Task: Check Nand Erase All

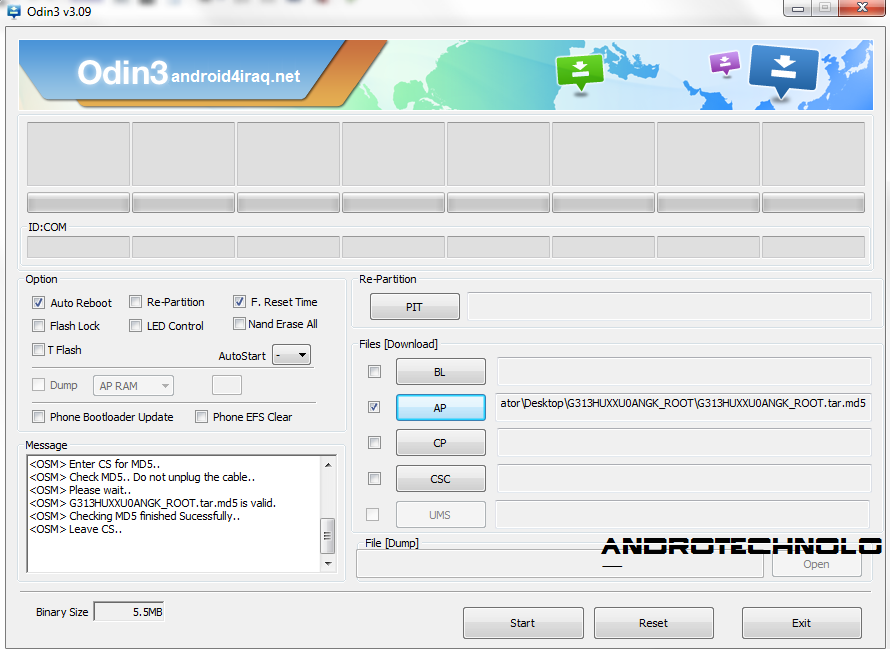Action: pyautogui.click(x=239, y=324)
